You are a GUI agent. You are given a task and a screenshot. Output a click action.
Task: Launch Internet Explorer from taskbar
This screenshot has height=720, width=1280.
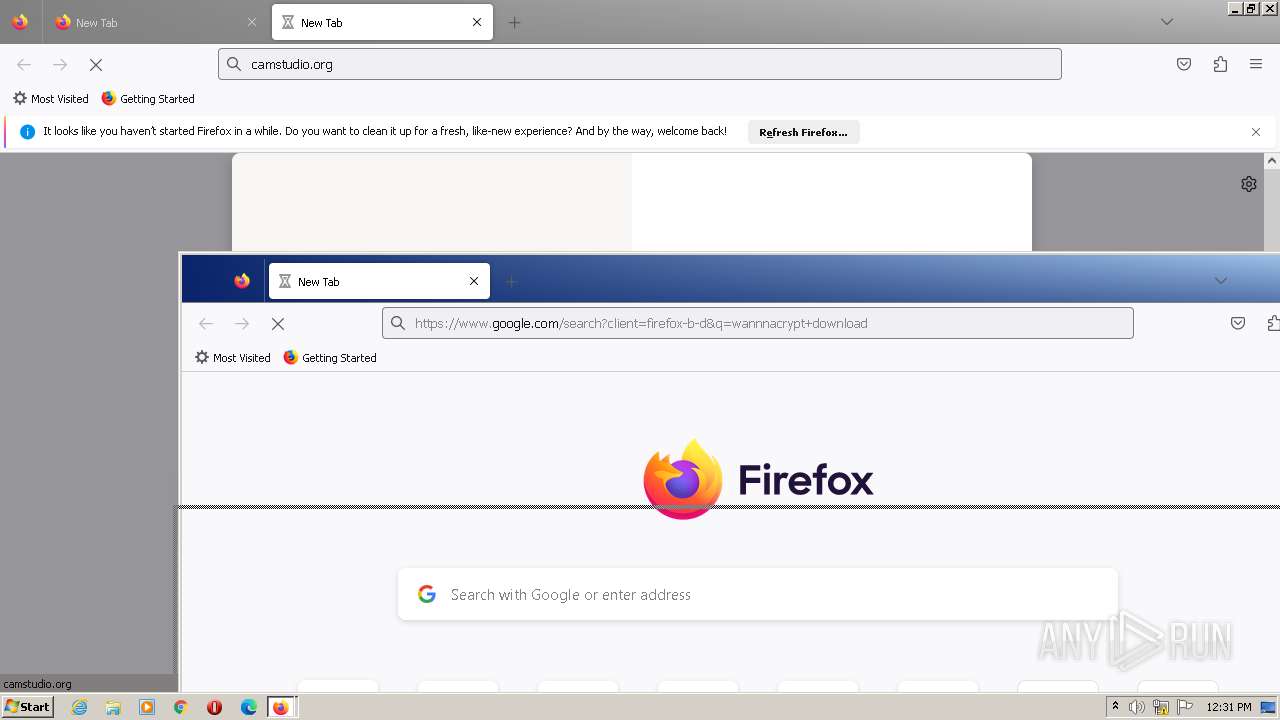[x=80, y=707]
